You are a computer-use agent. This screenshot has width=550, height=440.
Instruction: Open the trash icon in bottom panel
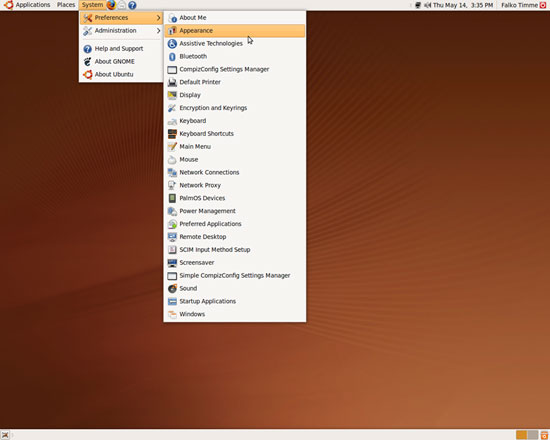544,435
